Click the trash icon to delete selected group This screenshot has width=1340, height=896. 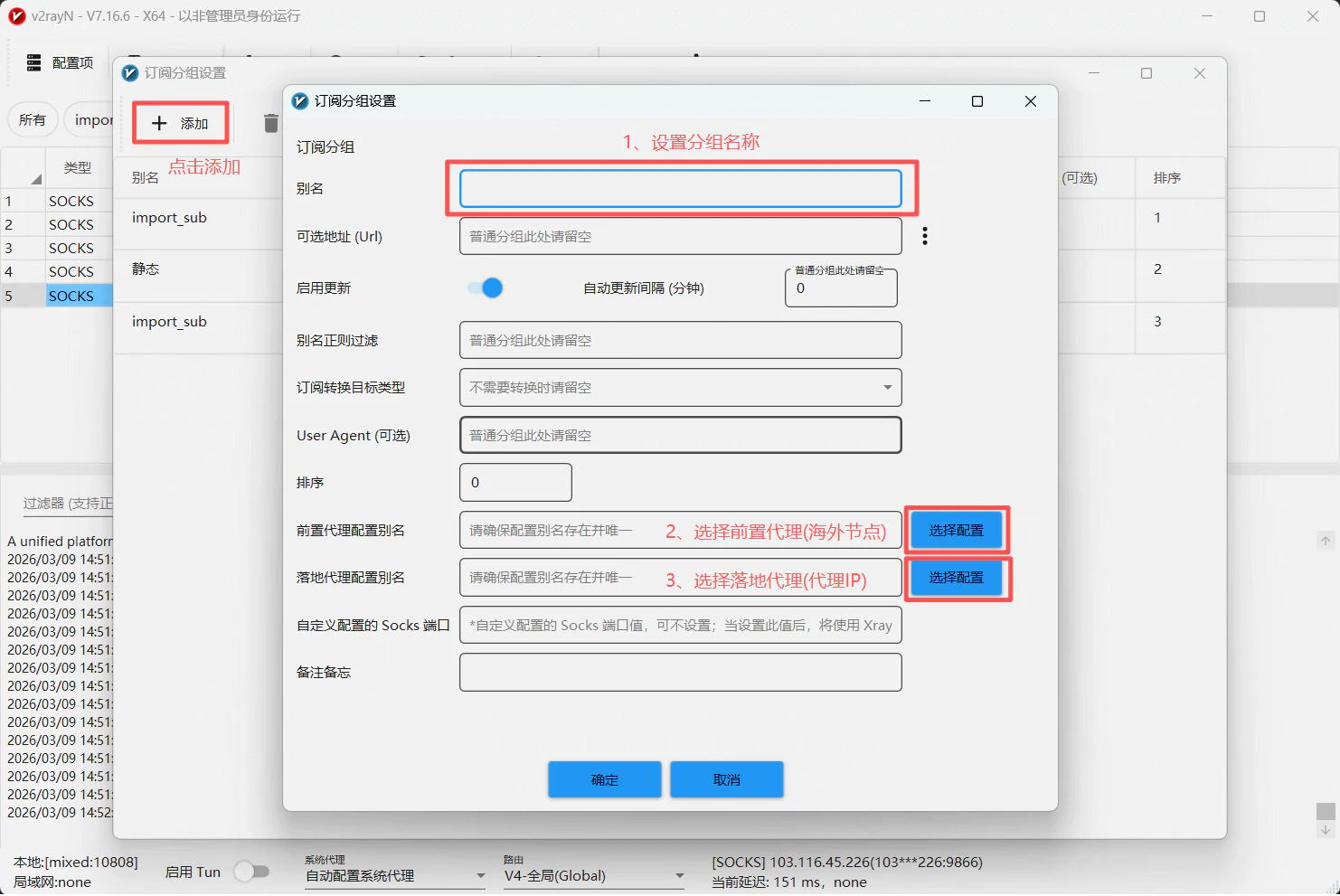coord(269,123)
